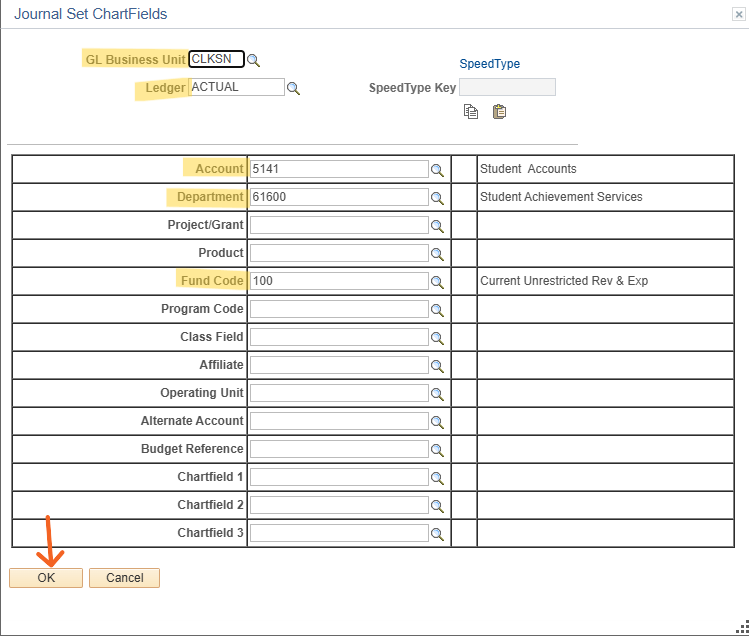This screenshot has height=636, width=749.
Task: Click the copy SpeedType icon
Action: [x=471, y=112]
